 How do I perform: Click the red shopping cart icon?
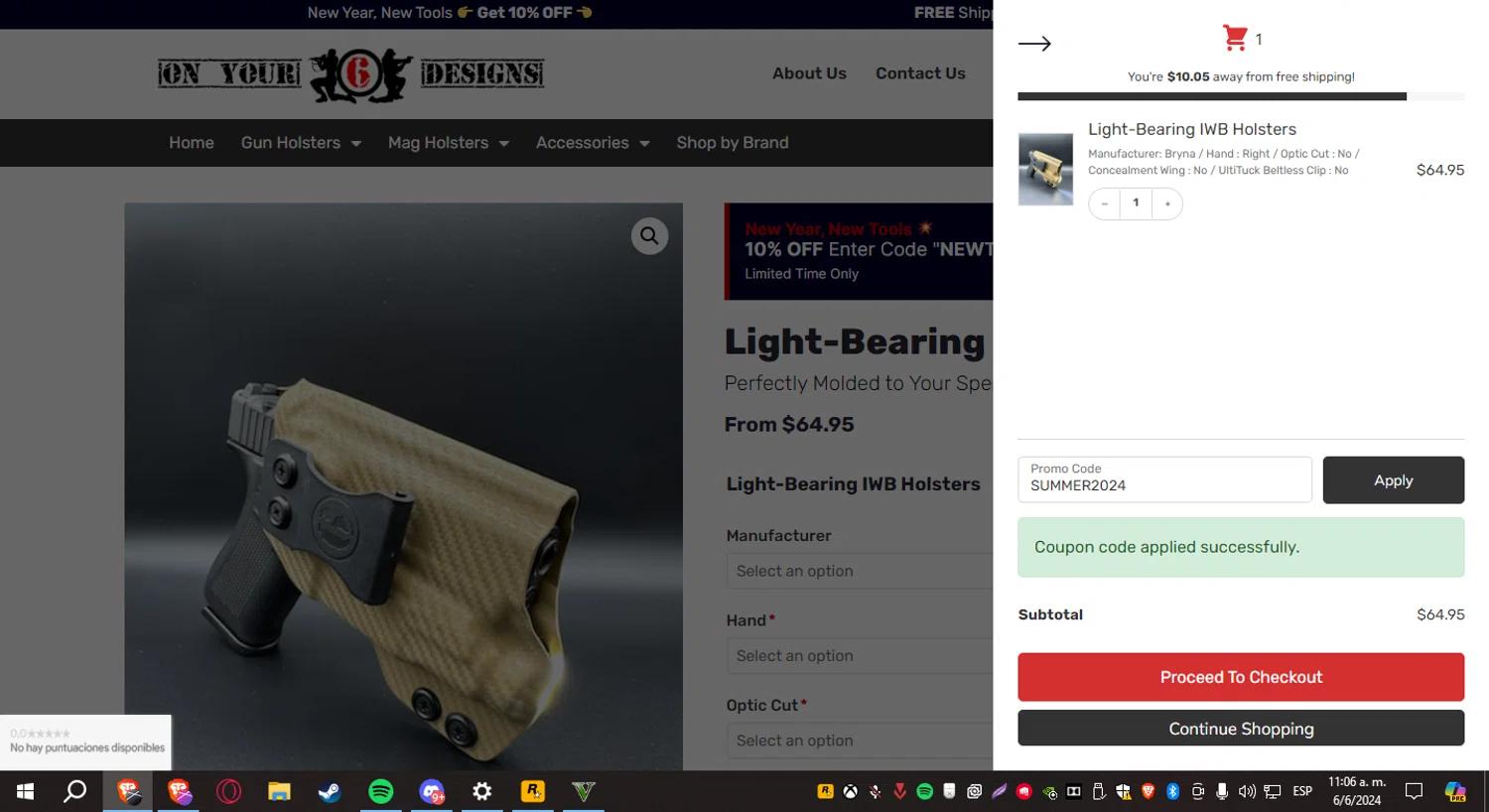(1235, 39)
